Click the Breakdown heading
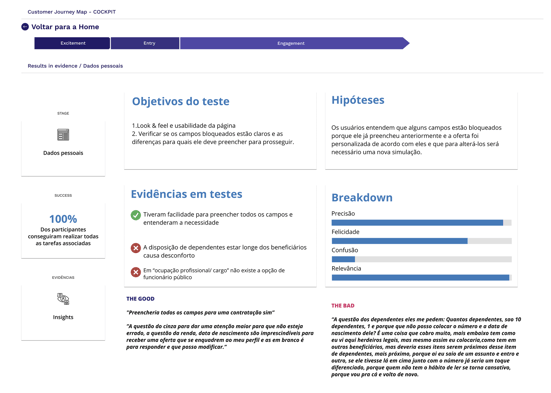551x393 pixels. [362, 198]
